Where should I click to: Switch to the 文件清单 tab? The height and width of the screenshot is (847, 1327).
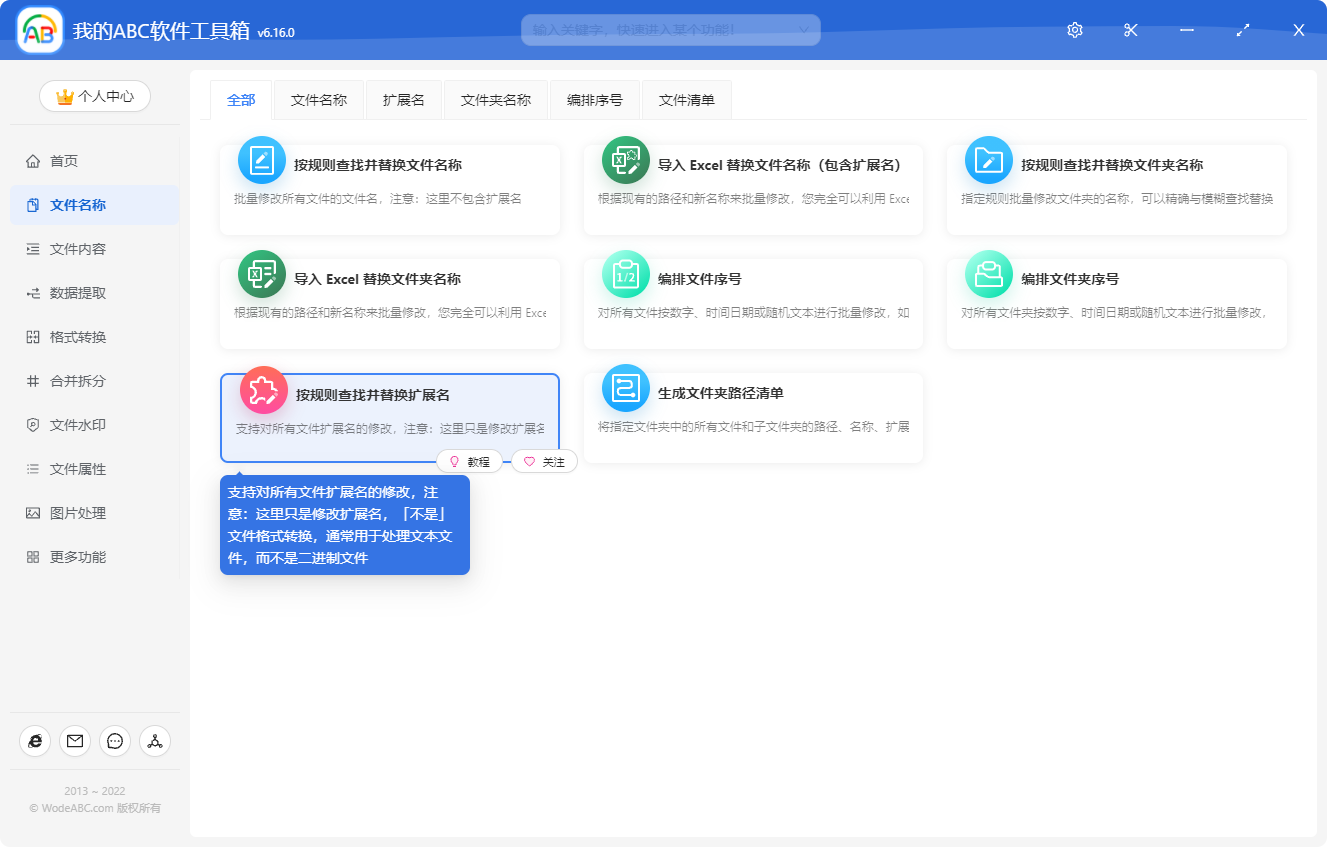click(x=686, y=99)
